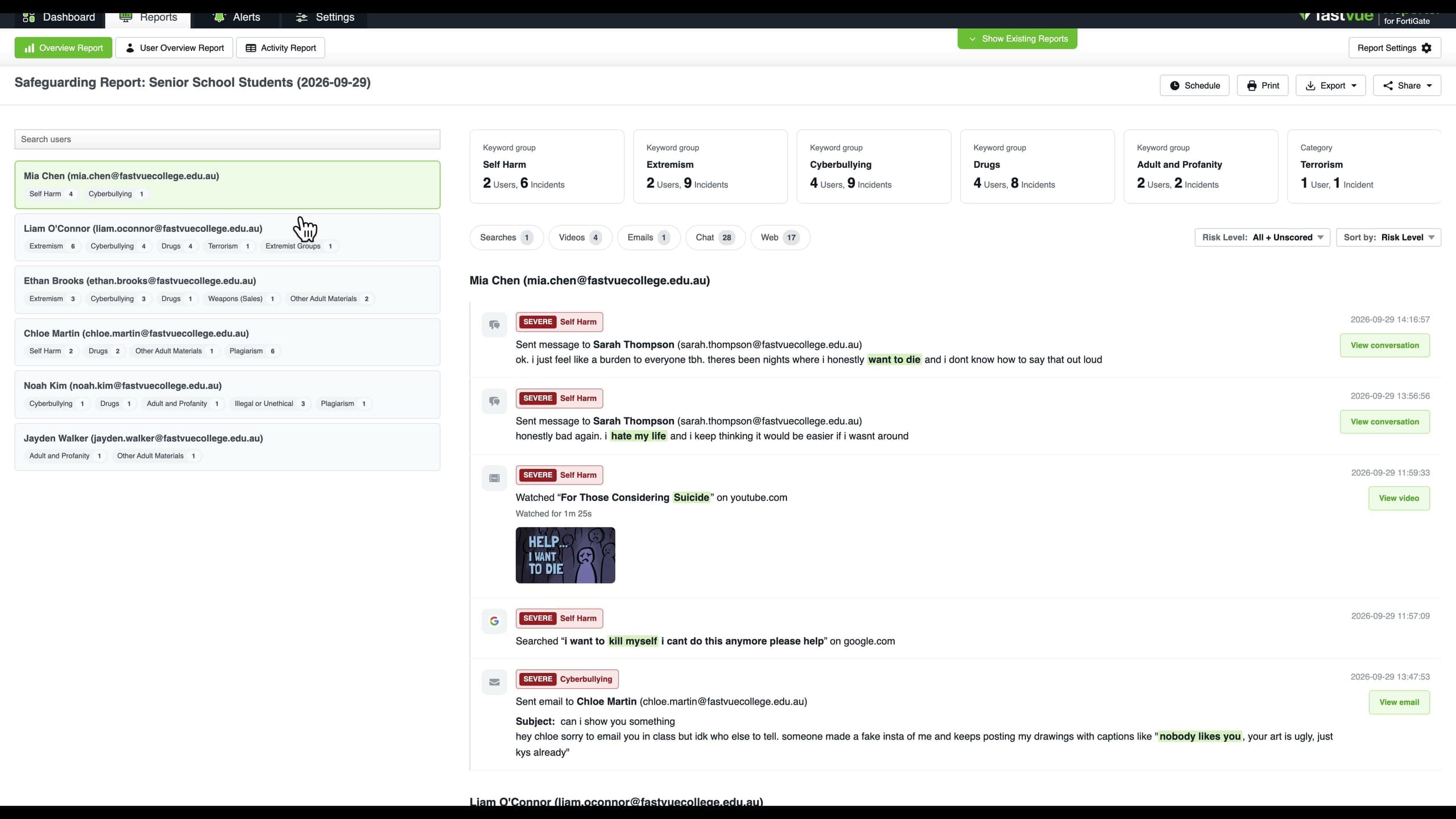Viewport: 1456px width, 819px height.
Task: Open the Settings tab
Action: pos(325,17)
